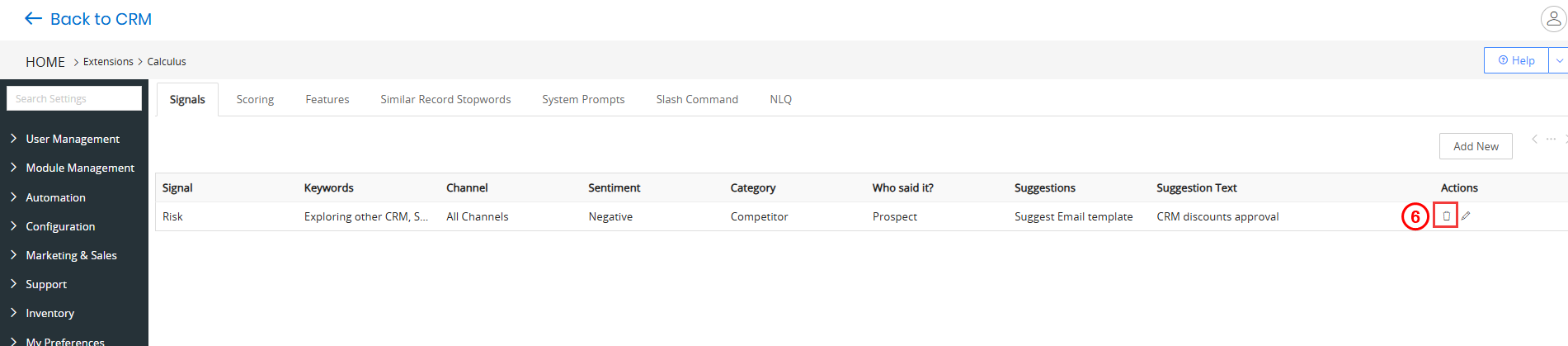This screenshot has height=346, width=1568.
Task: Click the Help button
Action: tap(1516, 60)
